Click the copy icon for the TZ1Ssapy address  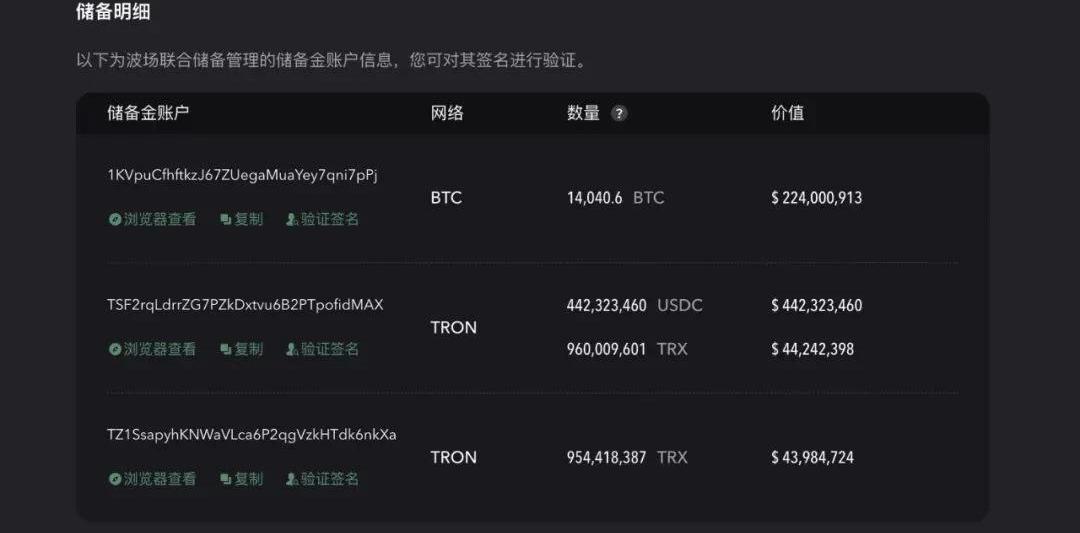point(225,479)
